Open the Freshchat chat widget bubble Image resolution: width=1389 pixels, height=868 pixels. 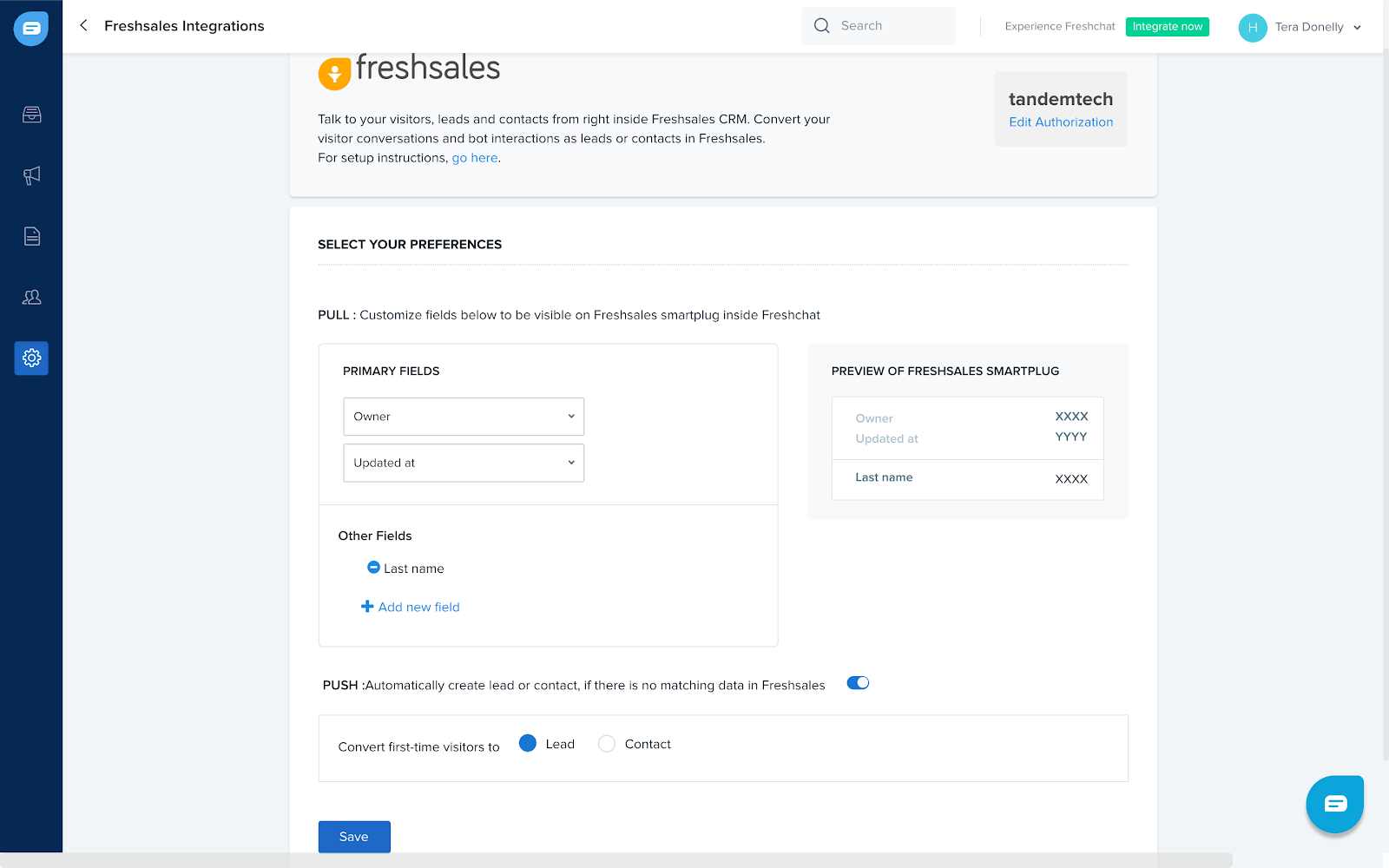coord(1335,804)
